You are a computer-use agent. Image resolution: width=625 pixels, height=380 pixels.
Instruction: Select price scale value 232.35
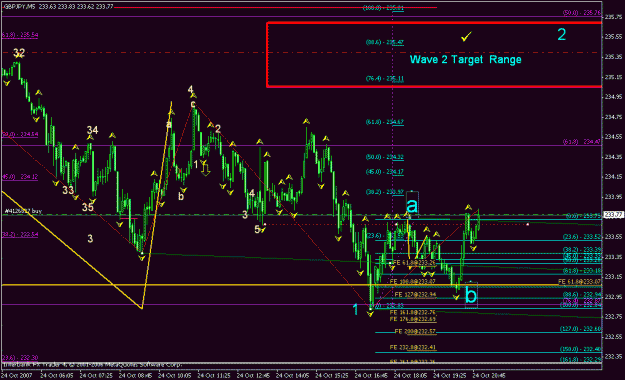613,356
